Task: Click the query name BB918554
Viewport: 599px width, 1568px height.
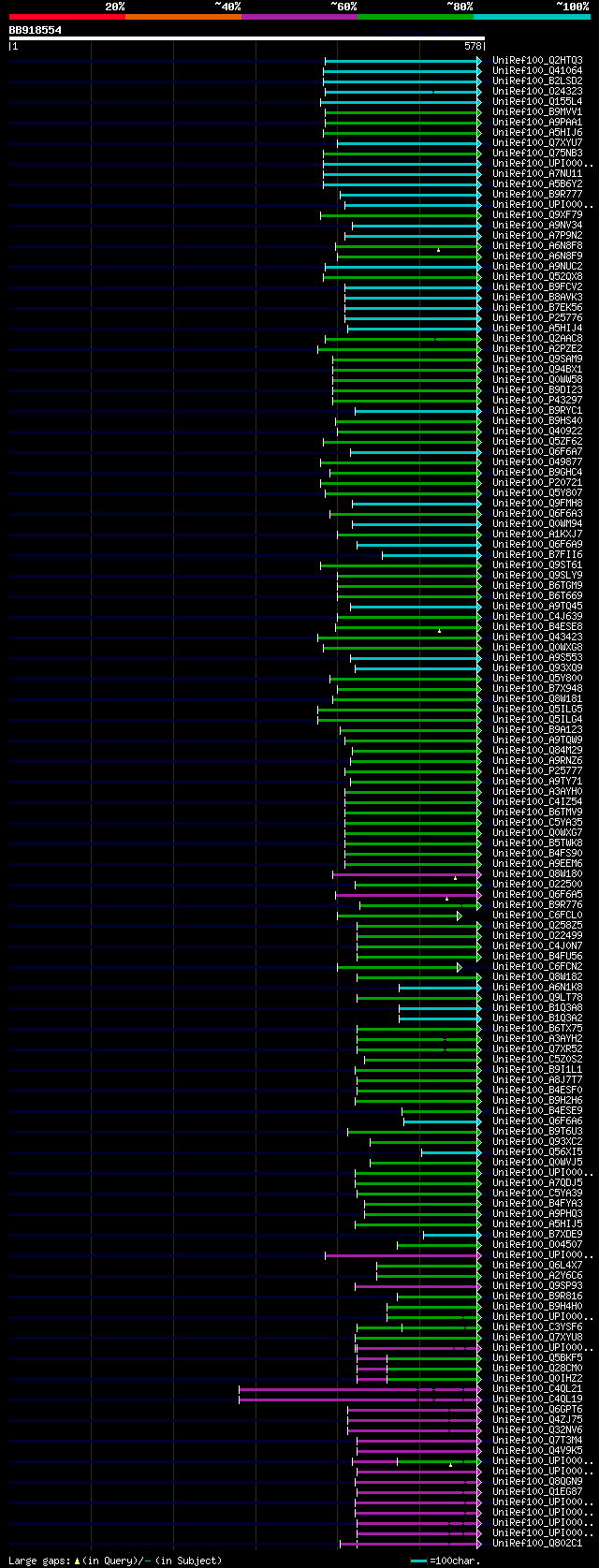Action: 35,30
